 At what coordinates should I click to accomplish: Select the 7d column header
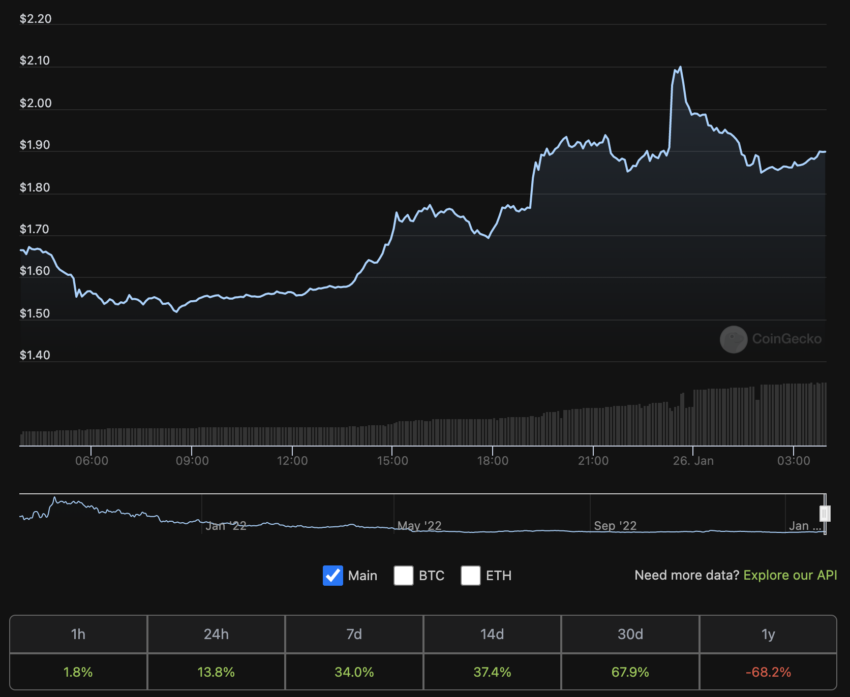(x=354, y=634)
